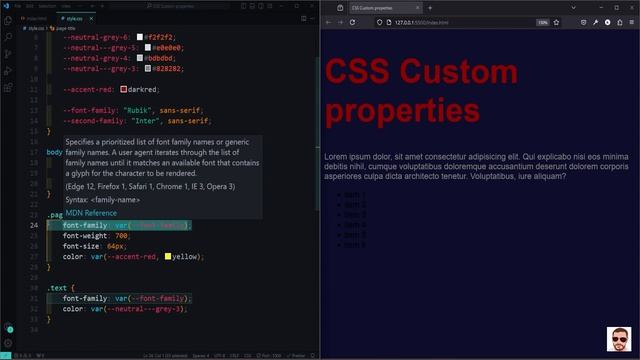Open the Firefox hamburger application menu
640x360 pixels.
631,22
